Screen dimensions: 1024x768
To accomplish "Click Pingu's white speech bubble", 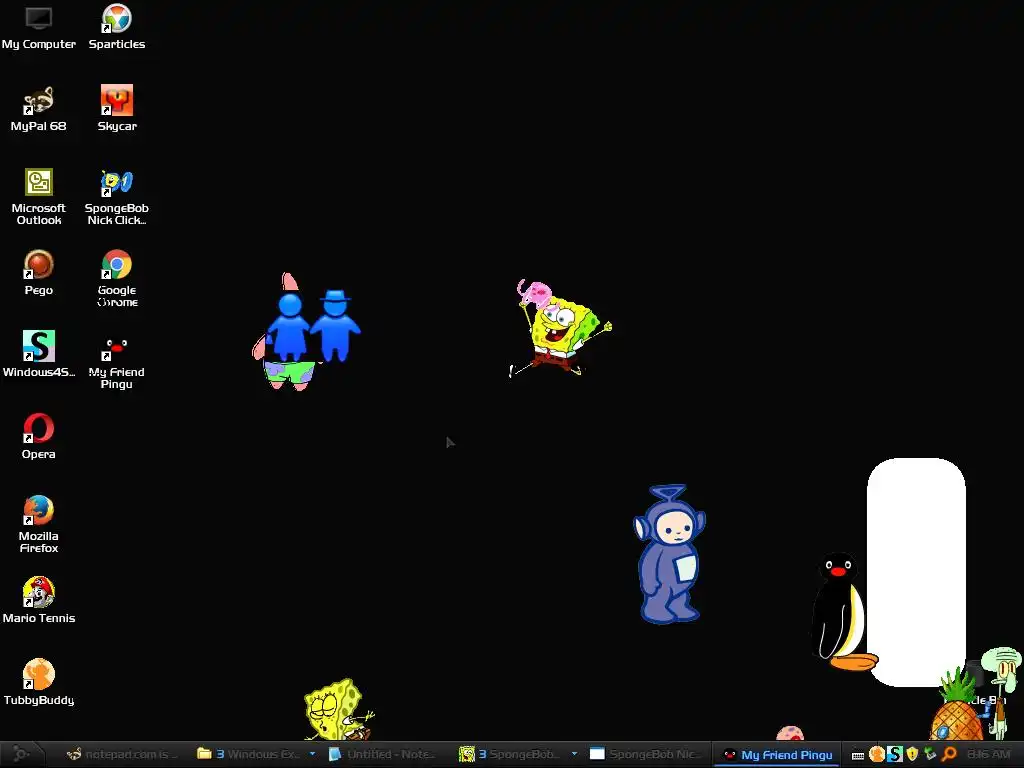I will pyautogui.click(x=916, y=572).
